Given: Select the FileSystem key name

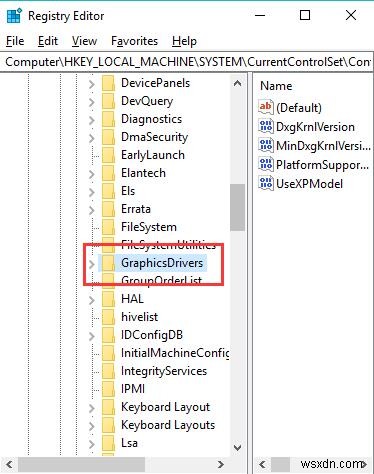Looking at the screenshot, I should pyautogui.click(x=149, y=227).
